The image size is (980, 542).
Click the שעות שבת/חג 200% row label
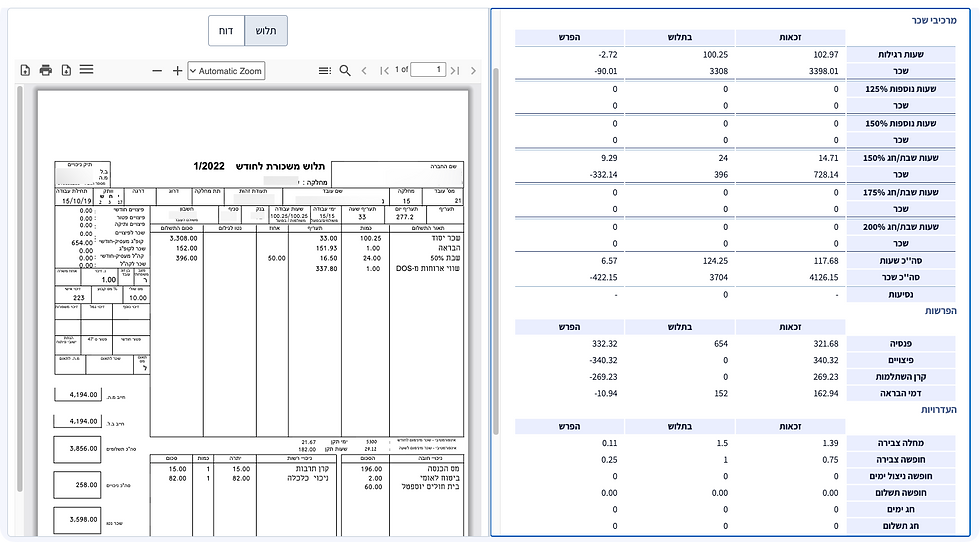point(901,226)
